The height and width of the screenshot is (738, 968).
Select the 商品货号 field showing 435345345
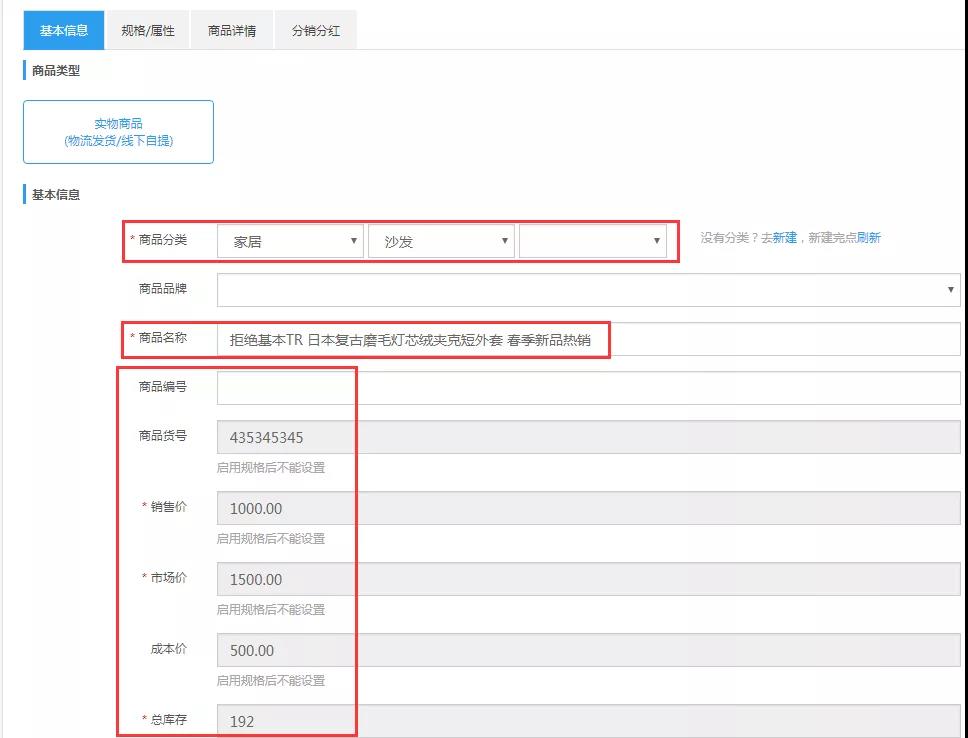point(588,437)
